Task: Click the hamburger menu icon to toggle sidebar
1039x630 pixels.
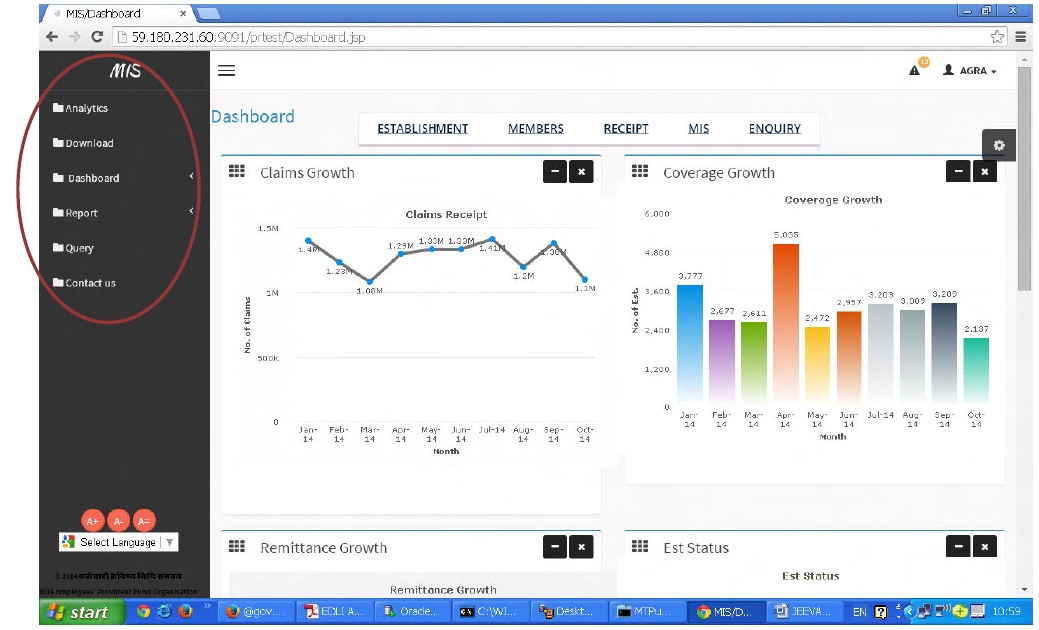Action: click(x=226, y=71)
